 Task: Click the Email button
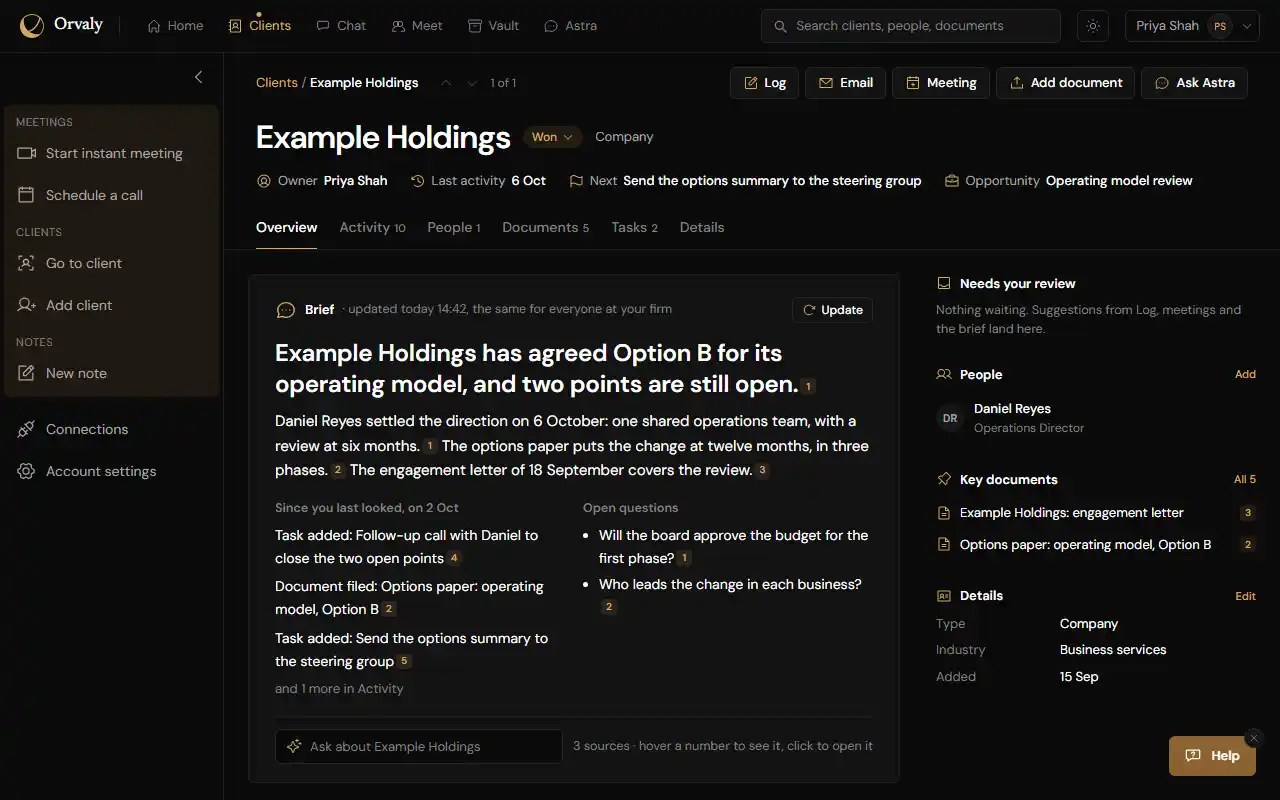point(845,83)
